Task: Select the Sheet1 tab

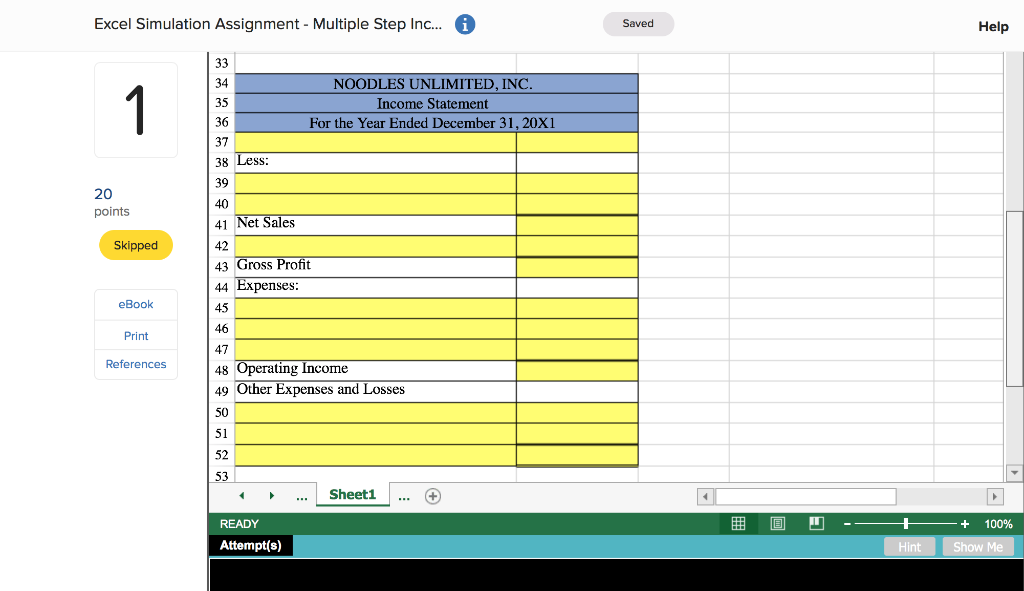Action: pyautogui.click(x=352, y=494)
